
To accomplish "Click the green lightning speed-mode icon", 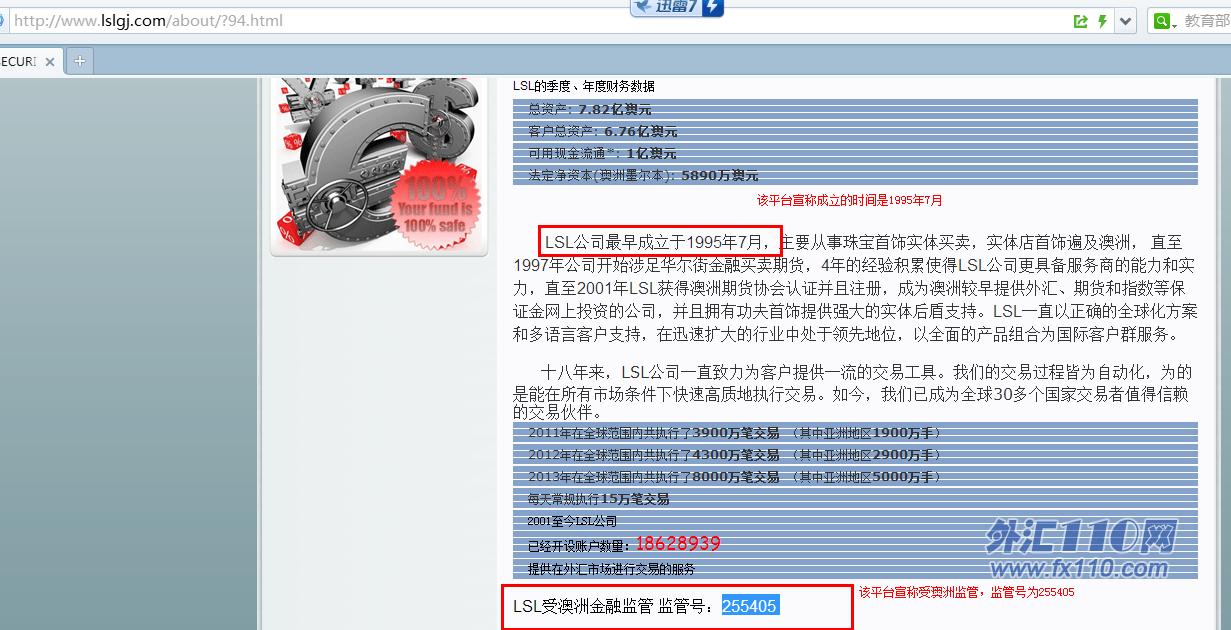I will (x=1102, y=21).
